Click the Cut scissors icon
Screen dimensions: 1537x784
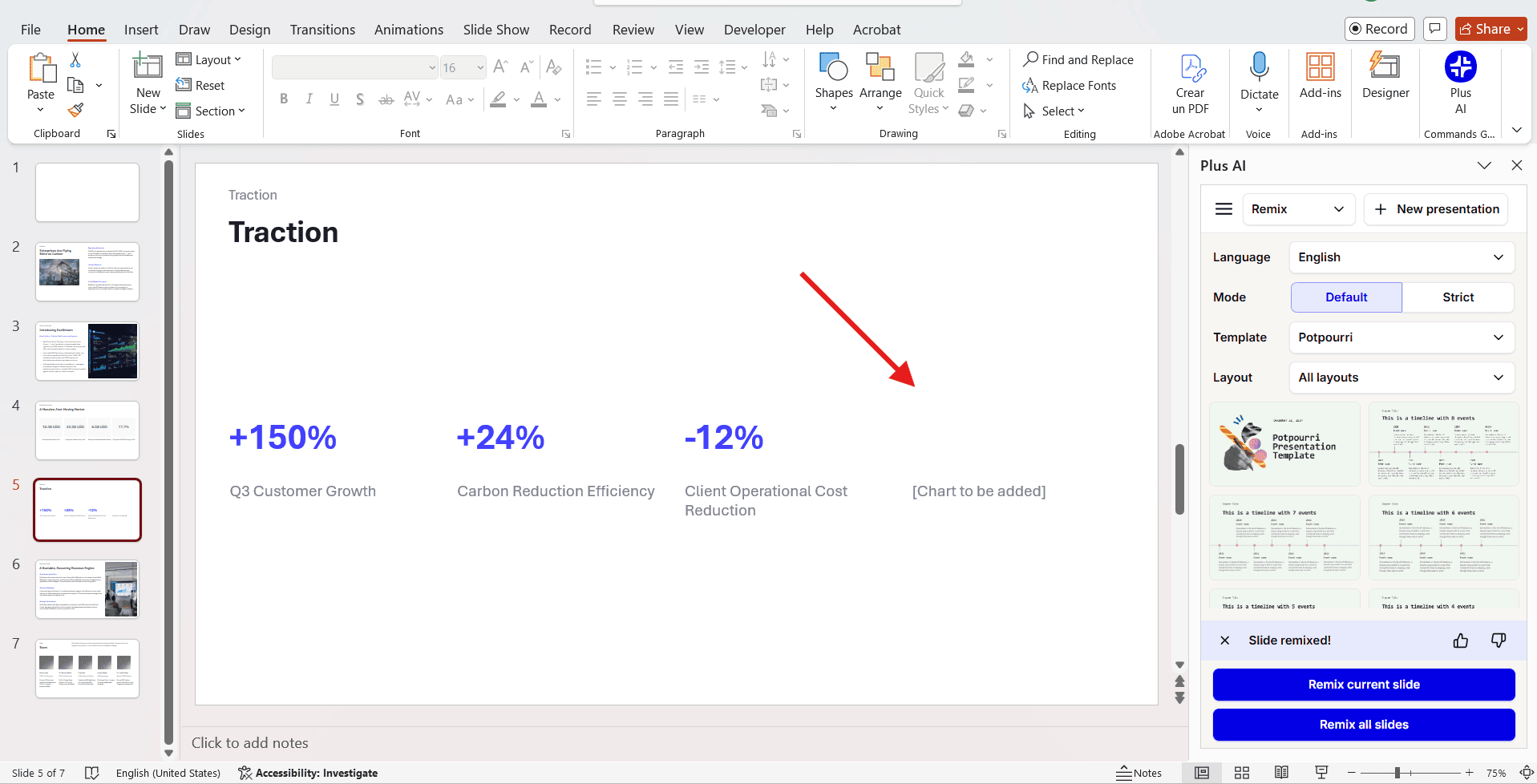pos(75,60)
